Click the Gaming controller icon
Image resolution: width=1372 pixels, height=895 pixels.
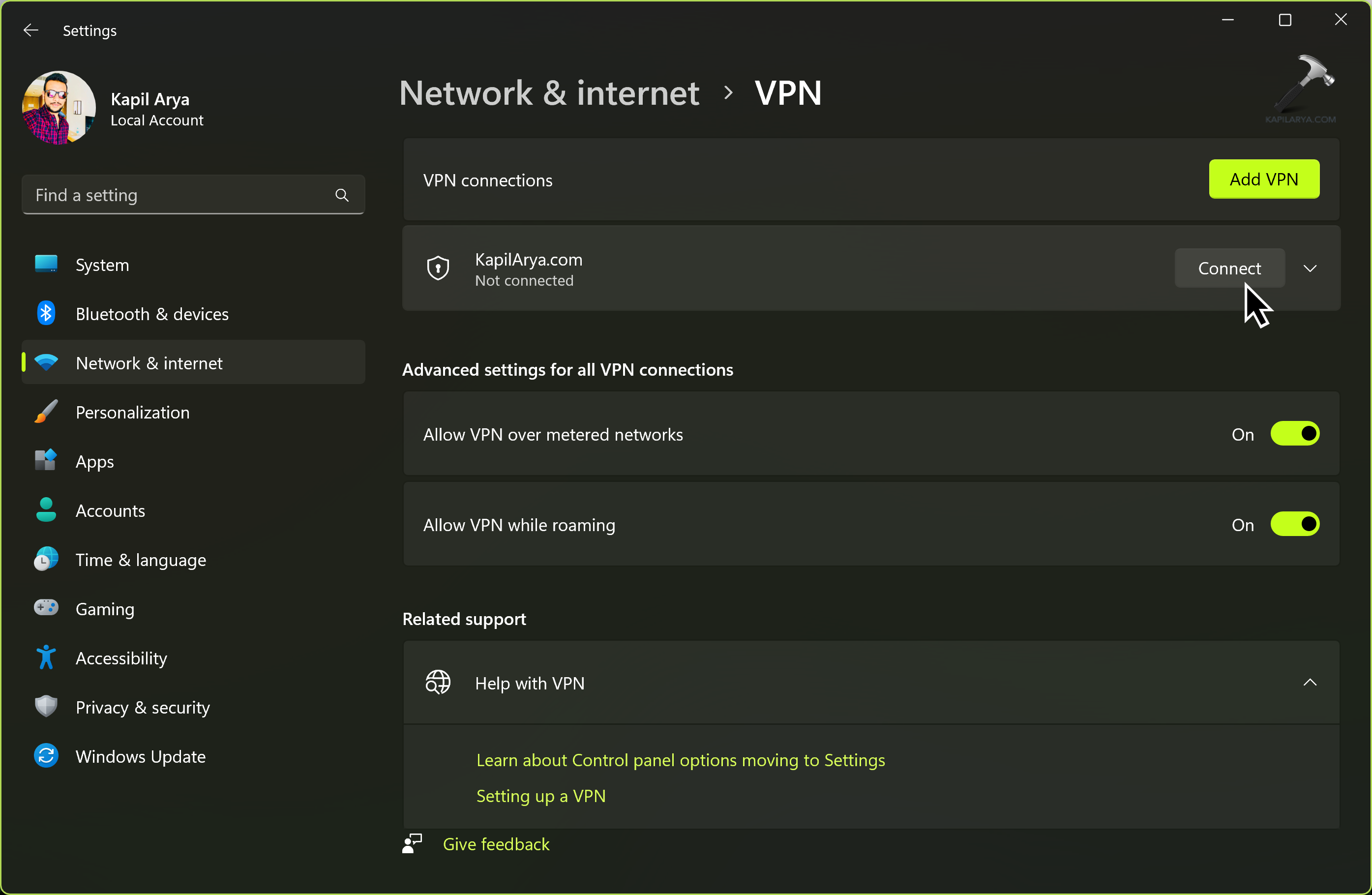pyautogui.click(x=46, y=609)
